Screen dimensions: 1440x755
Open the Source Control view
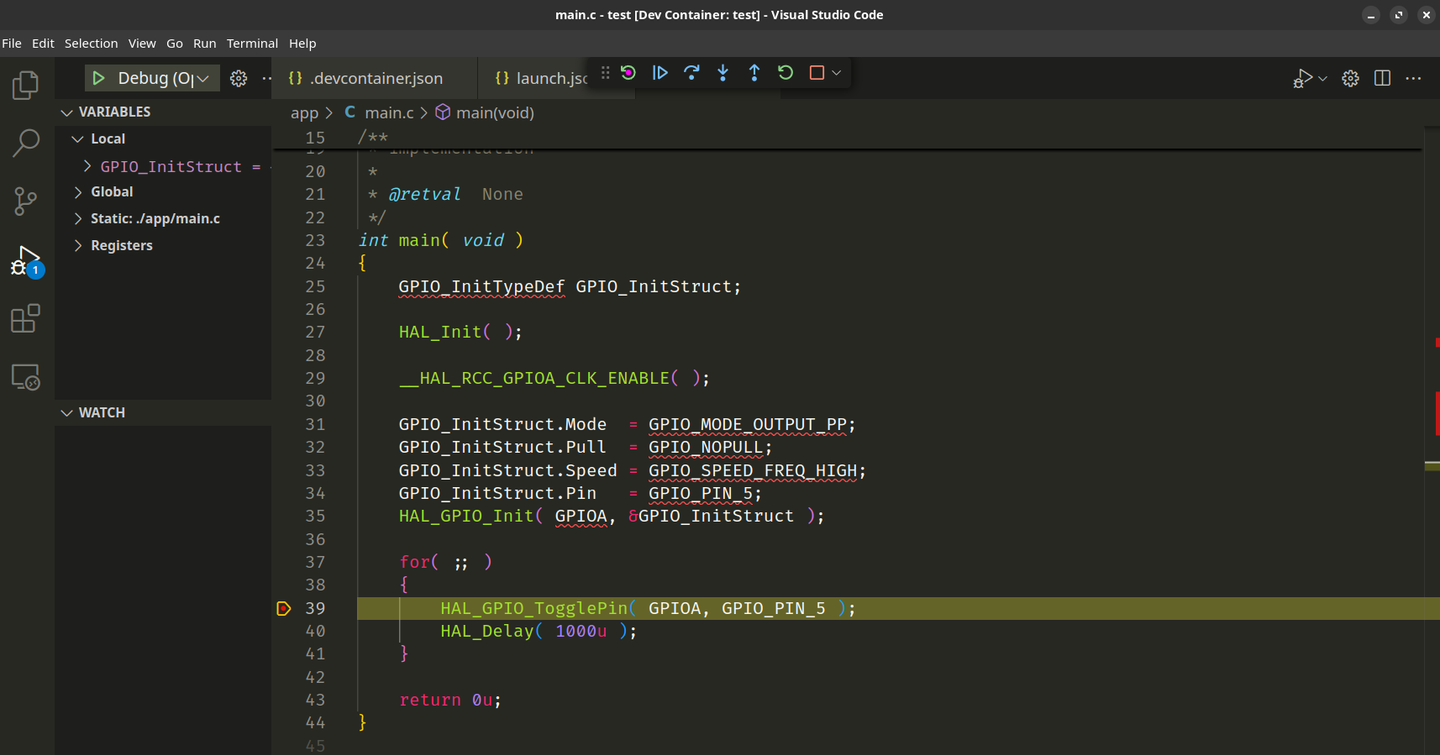click(x=26, y=201)
